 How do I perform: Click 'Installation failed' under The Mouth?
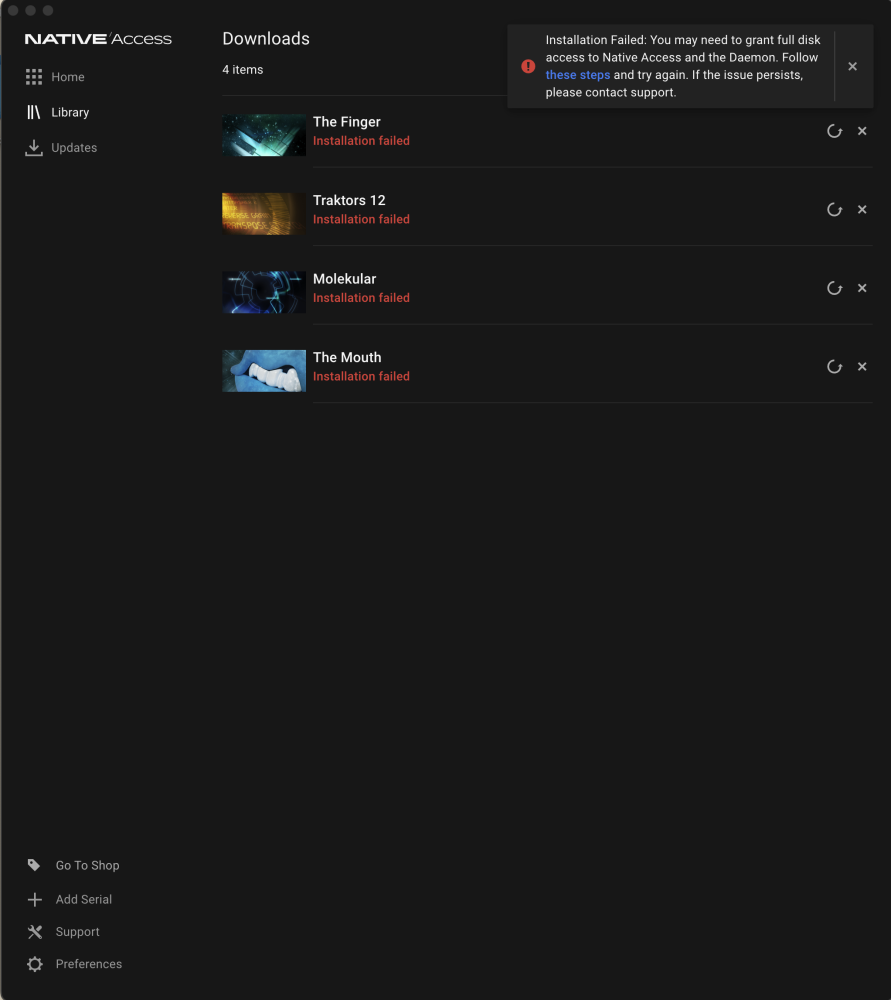[361, 376]
